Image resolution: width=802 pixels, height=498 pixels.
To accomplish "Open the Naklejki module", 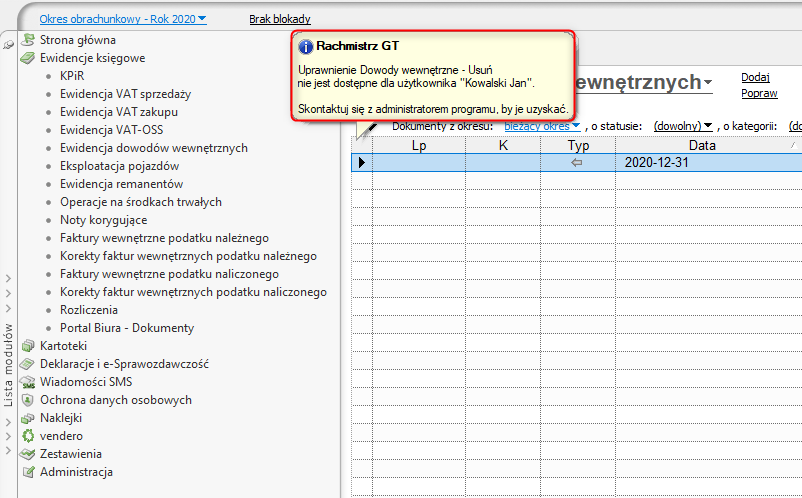I will pyautogui.click(x=61, y=418).
